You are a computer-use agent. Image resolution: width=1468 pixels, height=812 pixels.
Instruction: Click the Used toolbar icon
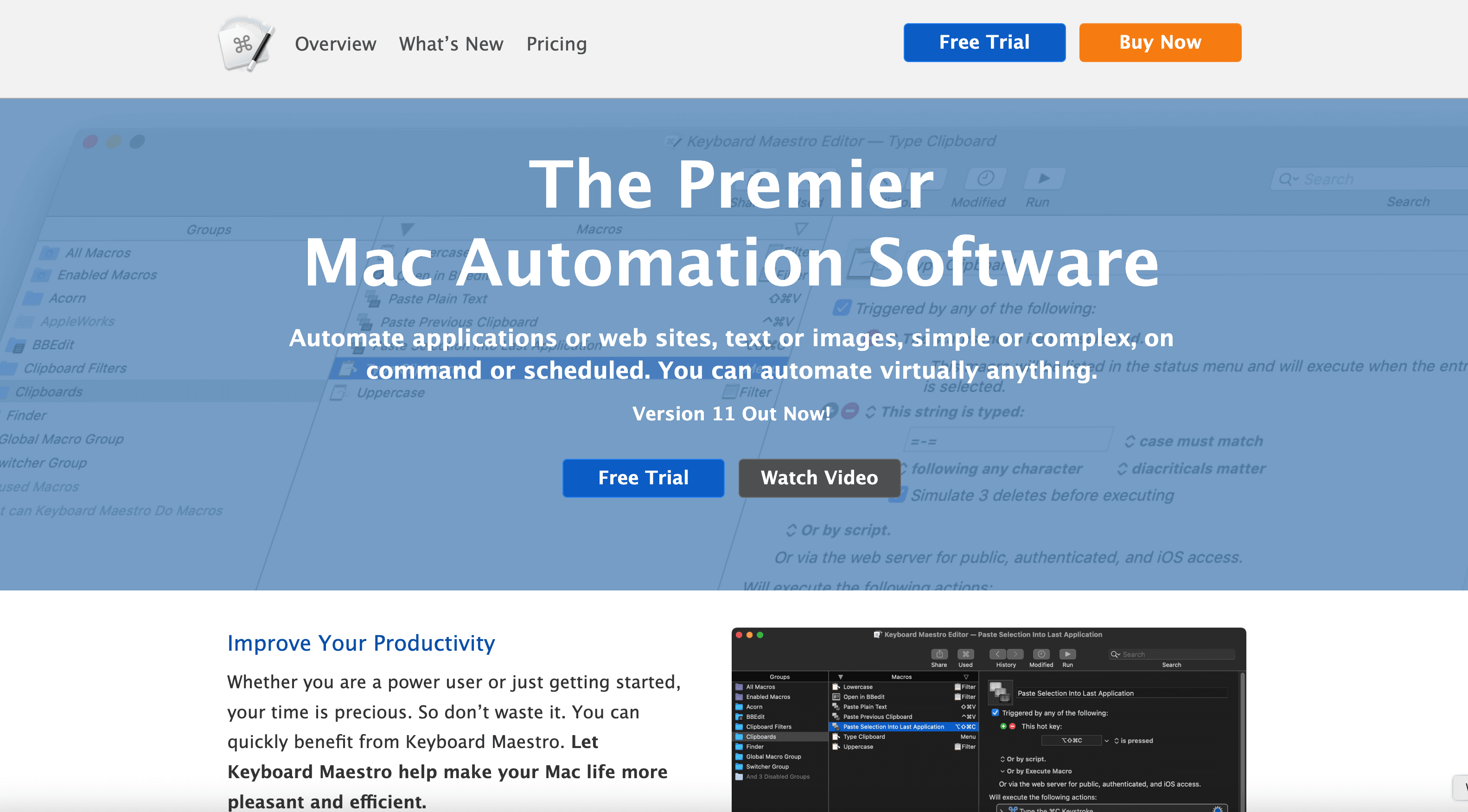pos(966,655)
